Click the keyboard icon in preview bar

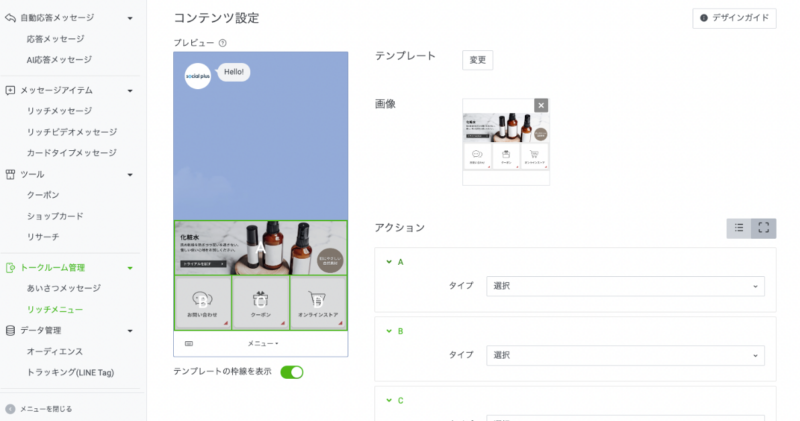189,343
